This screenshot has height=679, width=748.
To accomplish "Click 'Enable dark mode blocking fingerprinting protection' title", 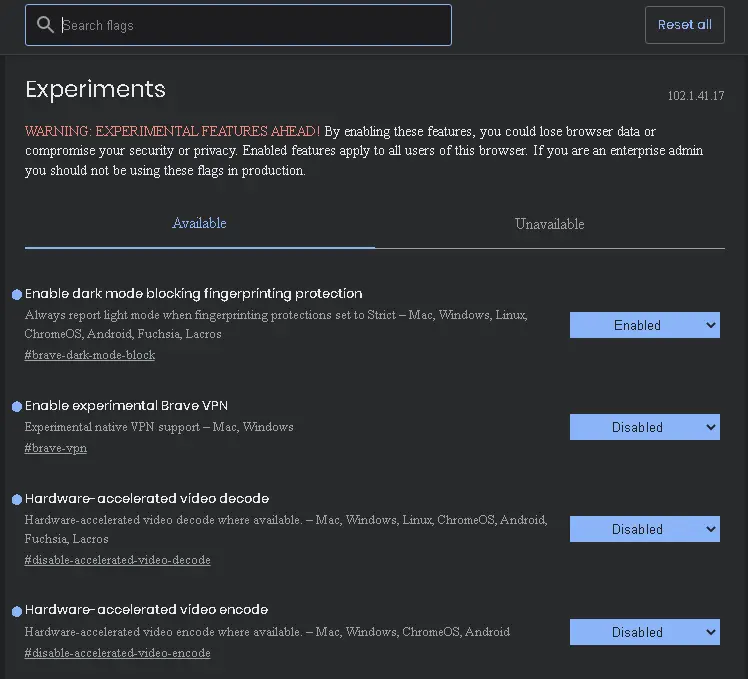I will click(x=194, y=293).
